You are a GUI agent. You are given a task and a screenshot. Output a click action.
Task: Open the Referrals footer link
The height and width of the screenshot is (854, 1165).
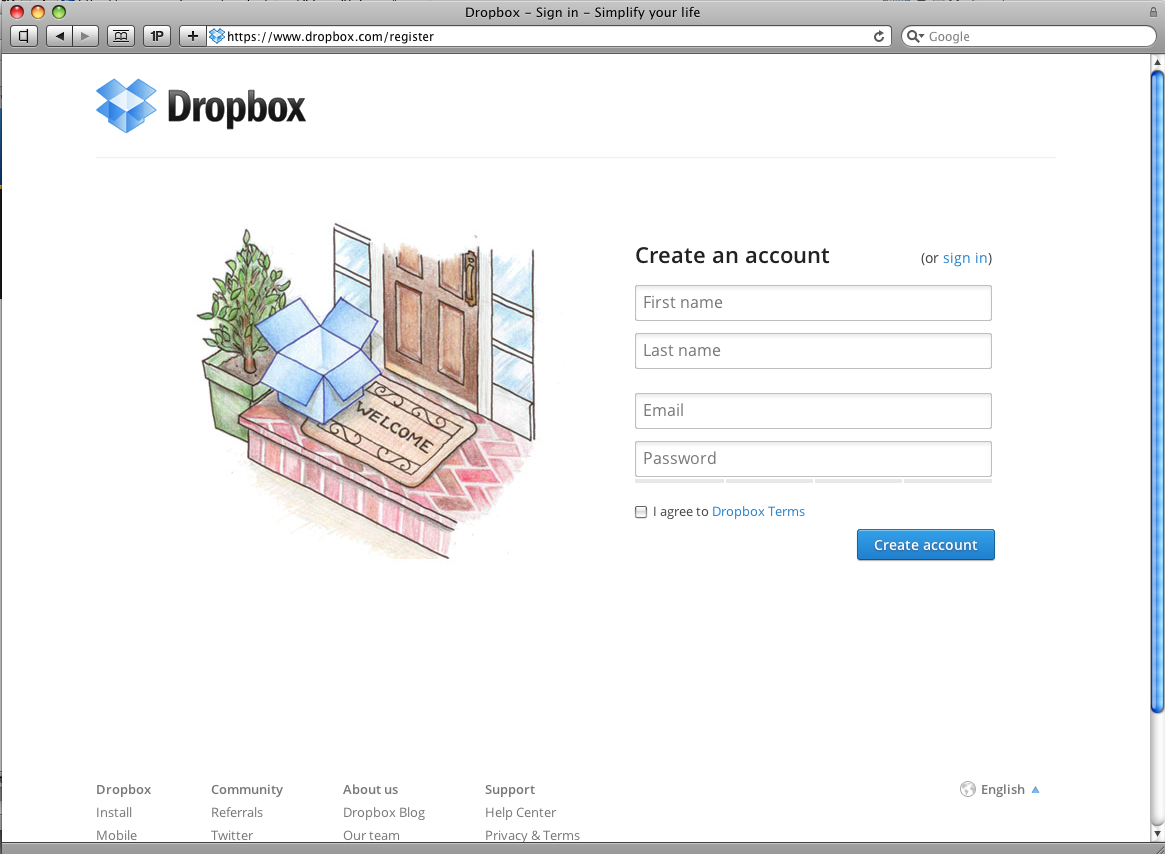(237, 812)
